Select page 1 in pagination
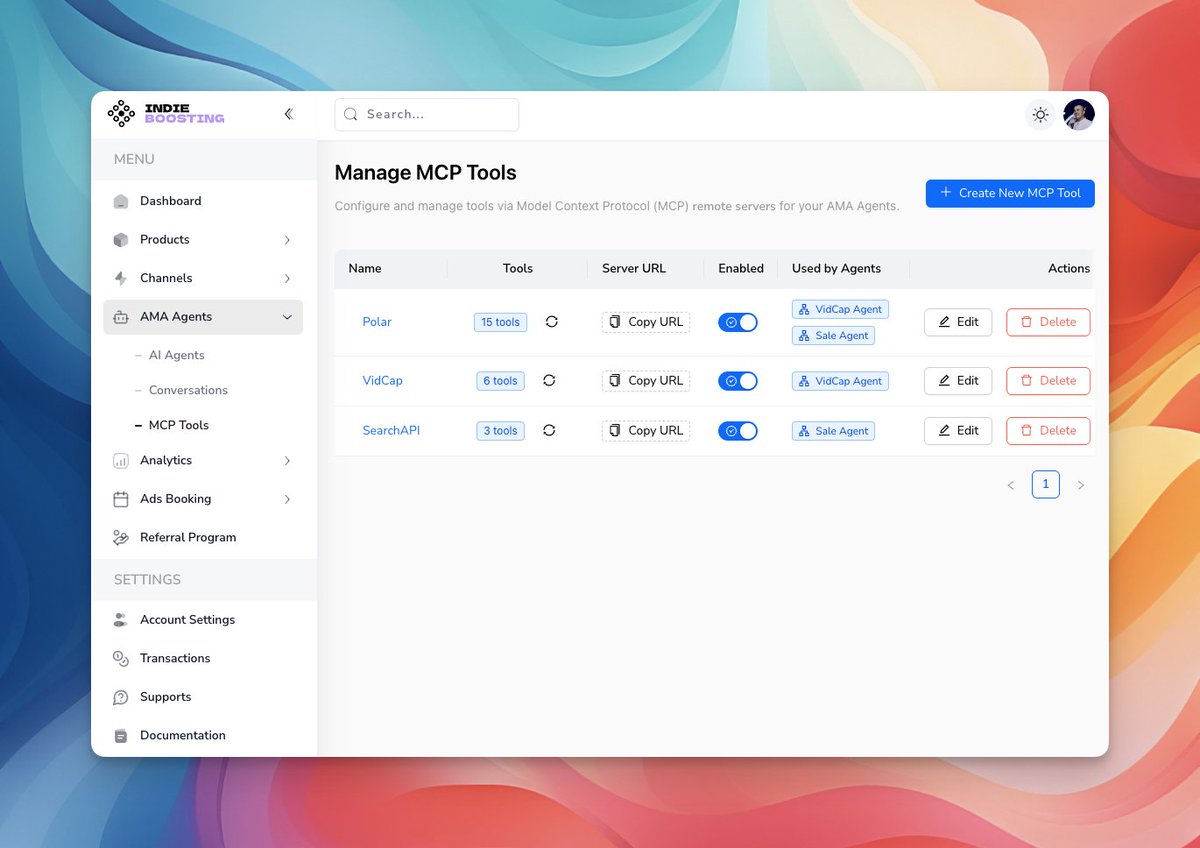Screen dimensions: 1200x848 click(1045, 485)
